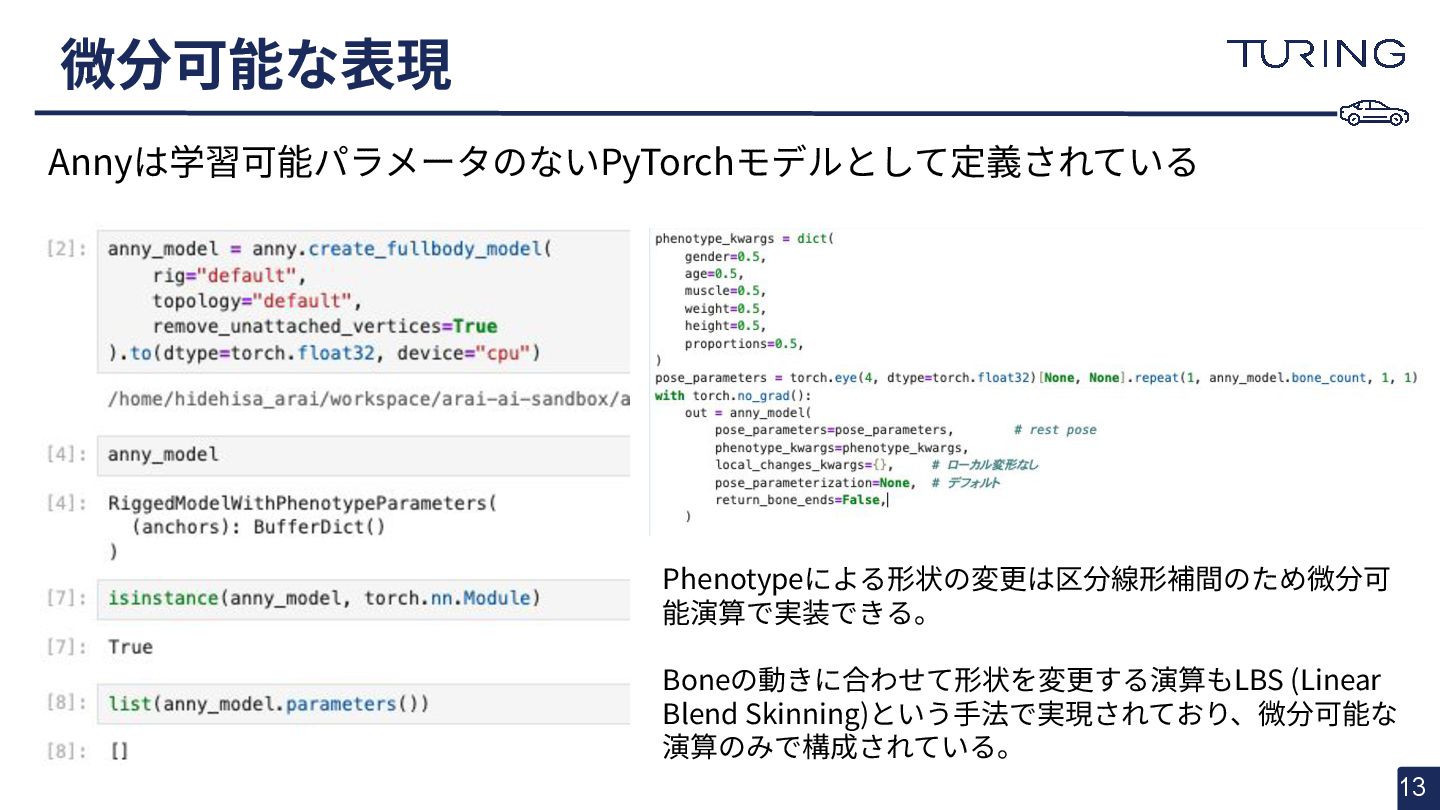The height and width of the screenshot is (810, 1440).
Task: Click the slide number 13 badge
Action: (1418, 788)
